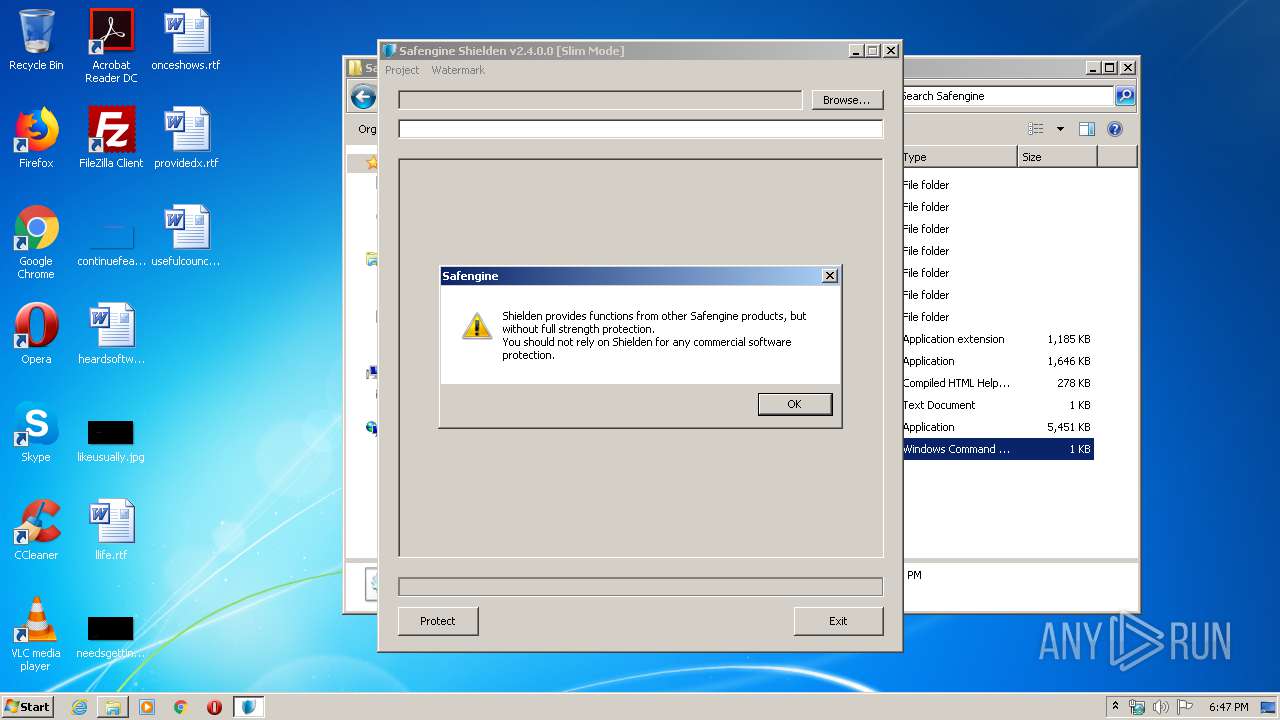Open the Acrobat Reader DC desktop icon
The image size is (1280, 720).
point(111,47)
